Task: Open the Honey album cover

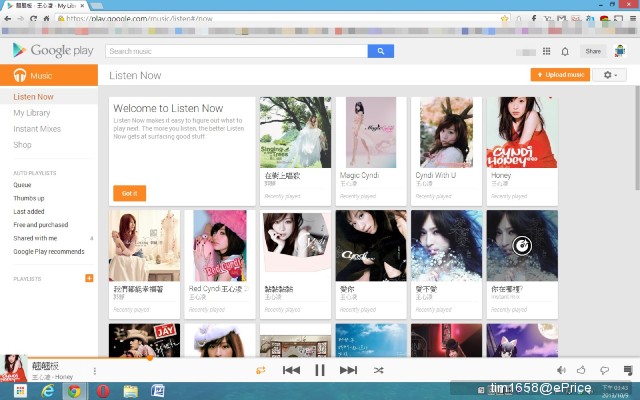Action: (x=522, y=132)
